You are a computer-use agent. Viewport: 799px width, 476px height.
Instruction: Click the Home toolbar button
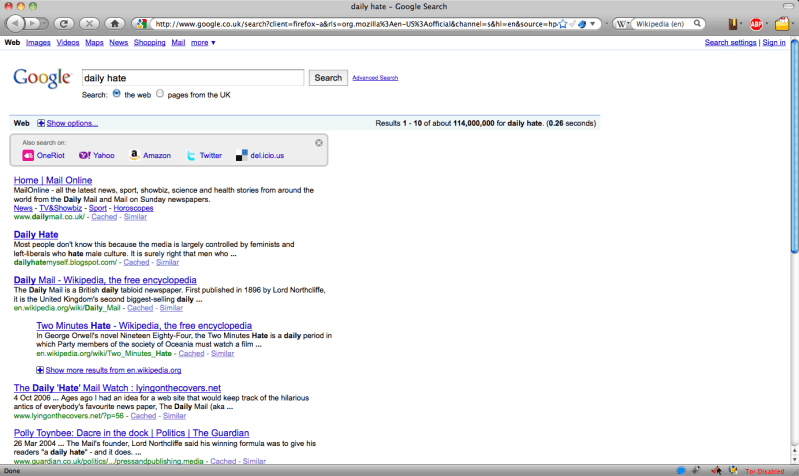click(x=114, y=23)
